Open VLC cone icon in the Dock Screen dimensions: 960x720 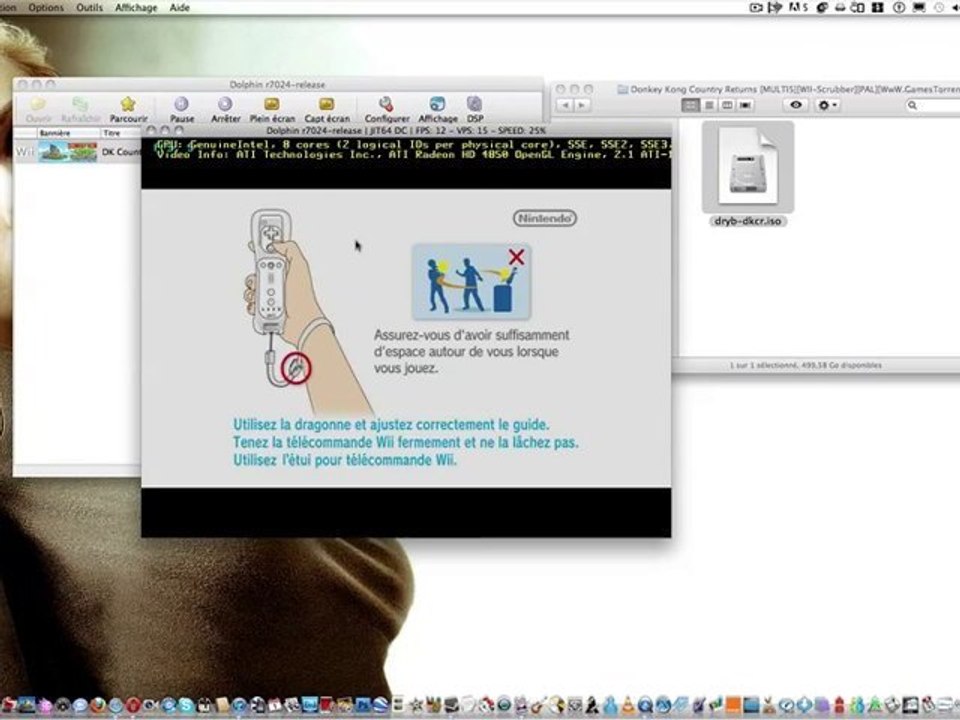(x=628, y=705)
